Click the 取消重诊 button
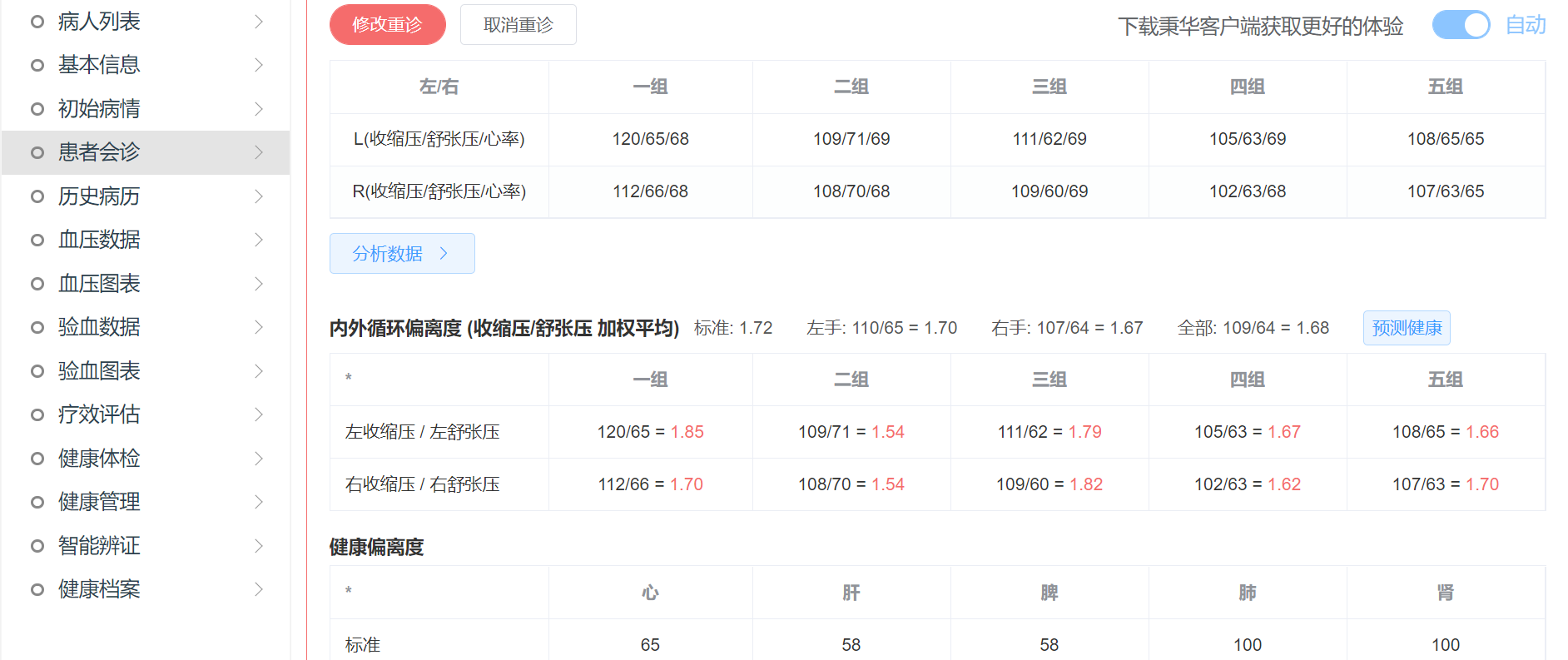1568x660 pixels. [518, 25]
